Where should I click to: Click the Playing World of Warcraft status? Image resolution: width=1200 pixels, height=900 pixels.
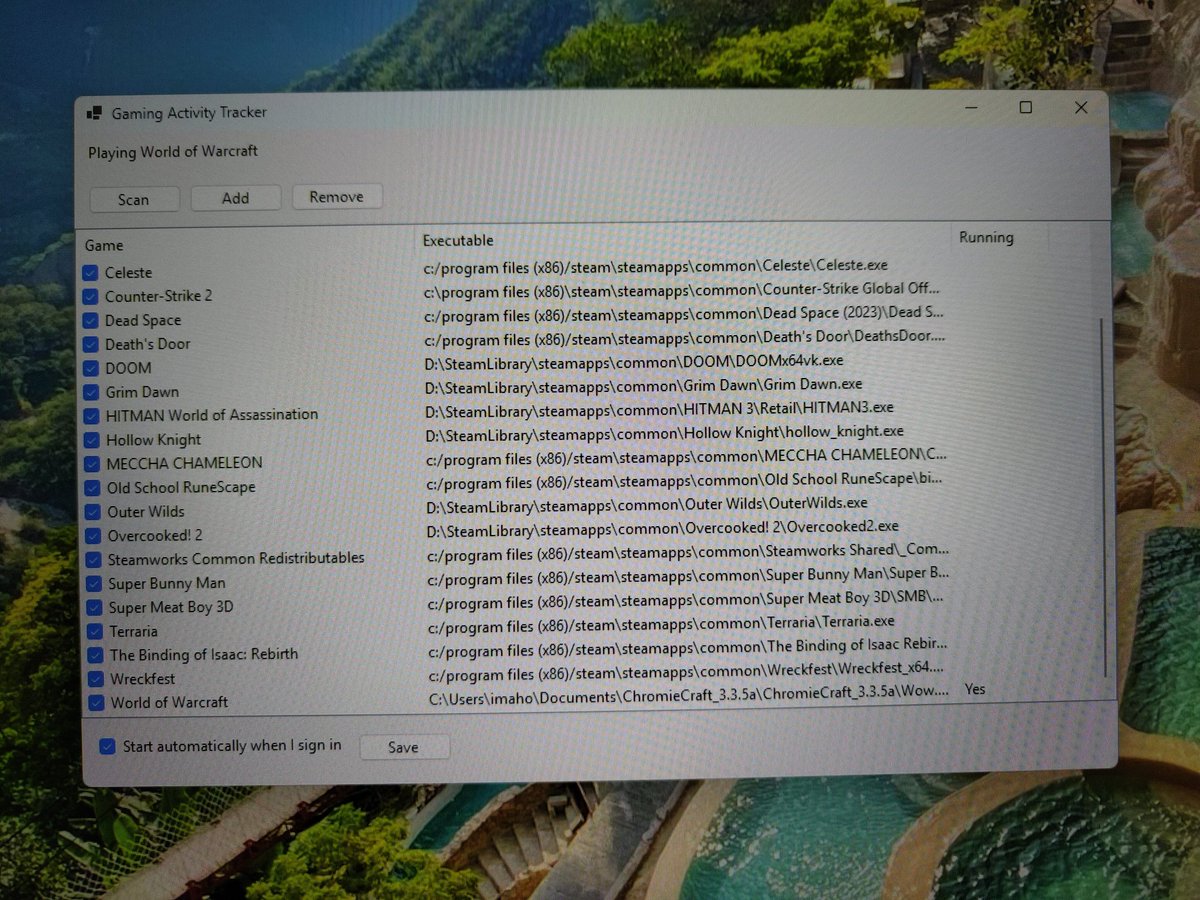[172, 152]
